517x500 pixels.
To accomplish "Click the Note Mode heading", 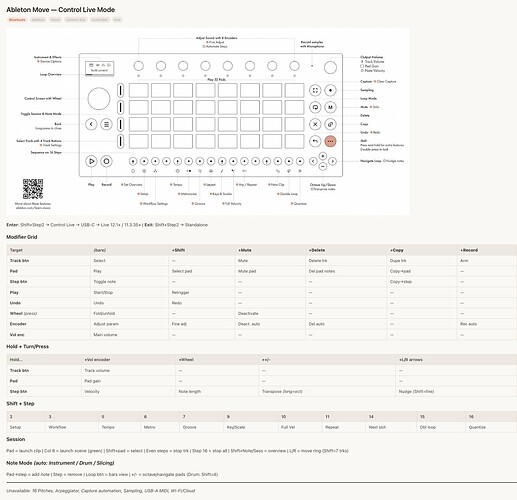I will (x=60, y=463).
